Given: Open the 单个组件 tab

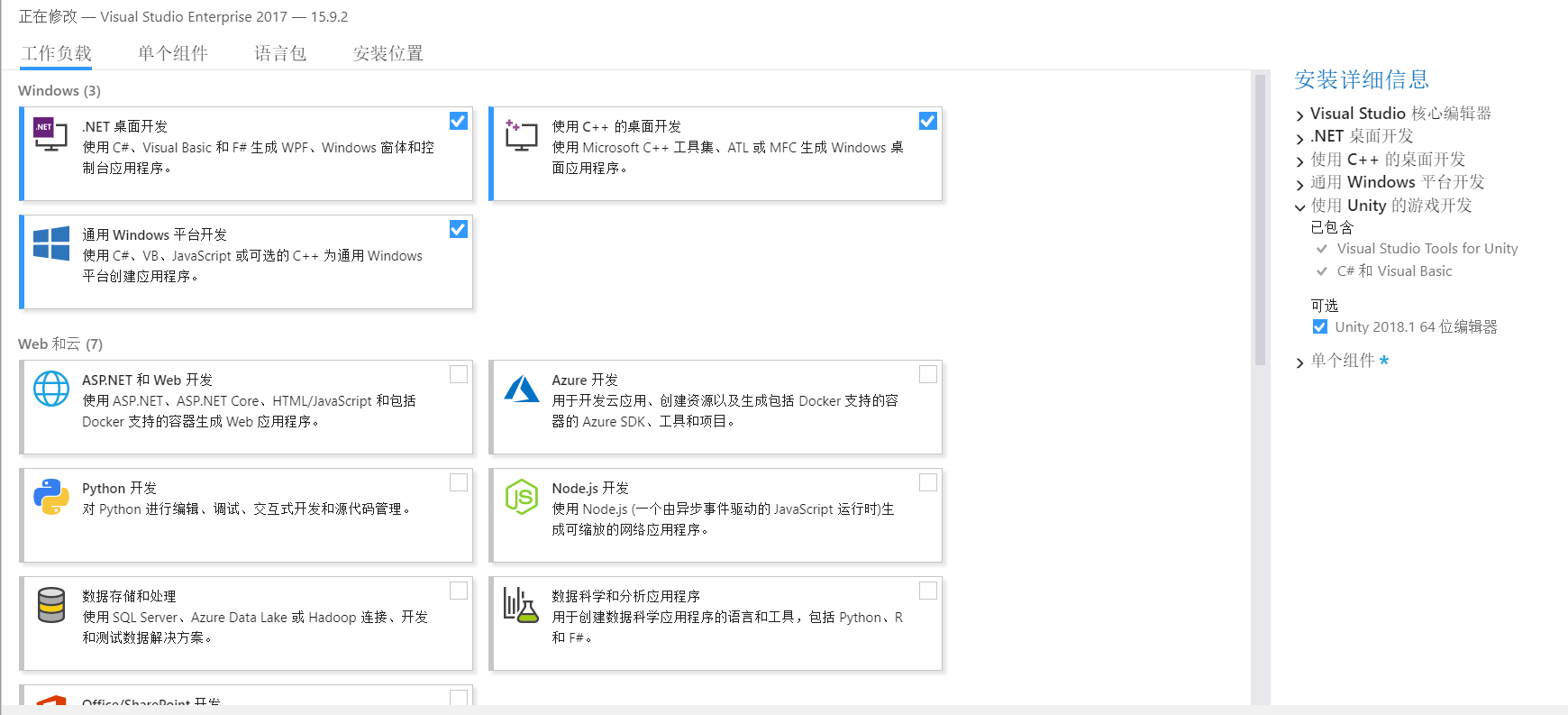Looking at the screenshot, I should (173, 53).
